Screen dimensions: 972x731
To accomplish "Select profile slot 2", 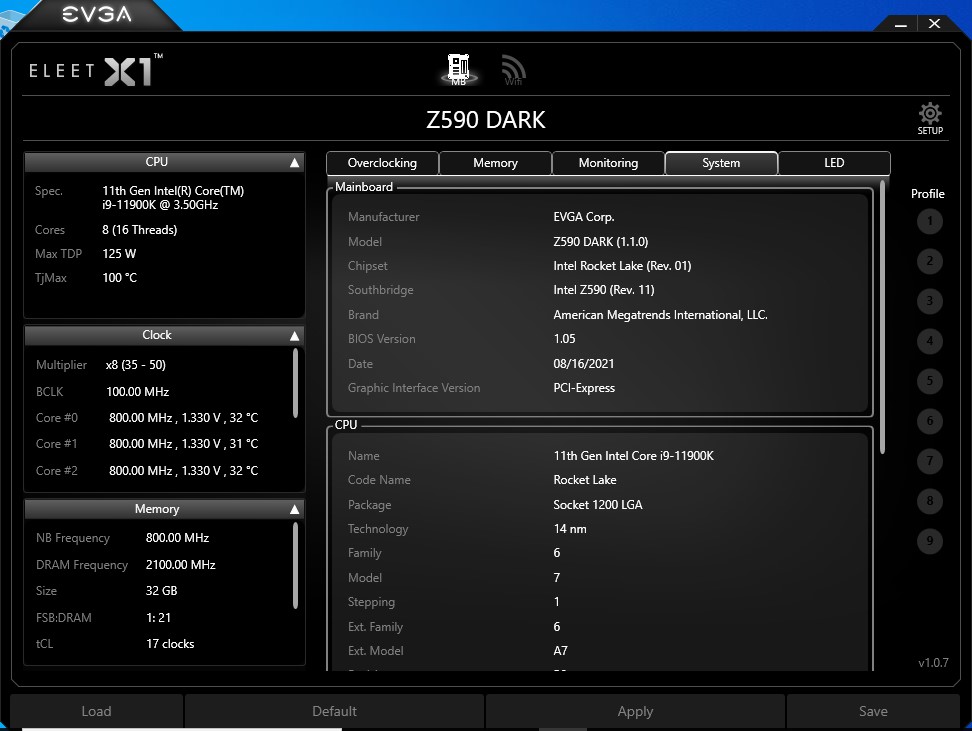I will coord(929,261).
